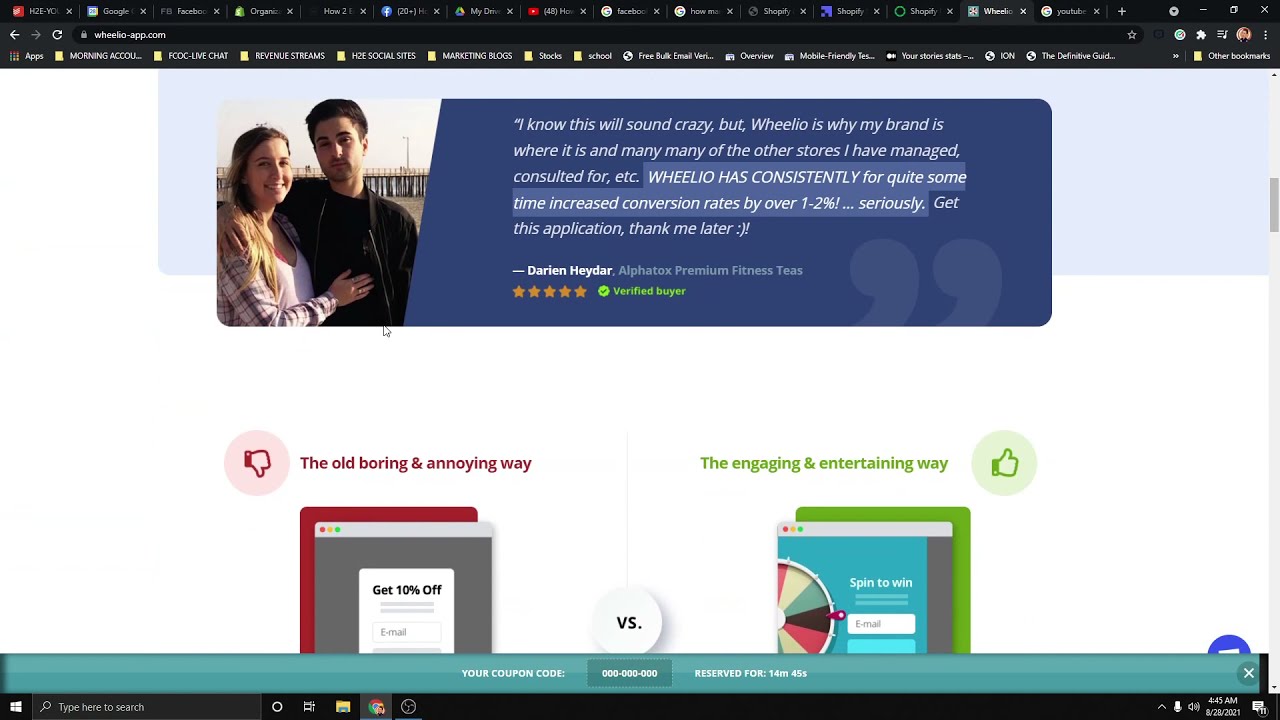This screenshot has height=720, width=1280.
Task: Open the blue chat widget bubble
Action: [1229, 646]
